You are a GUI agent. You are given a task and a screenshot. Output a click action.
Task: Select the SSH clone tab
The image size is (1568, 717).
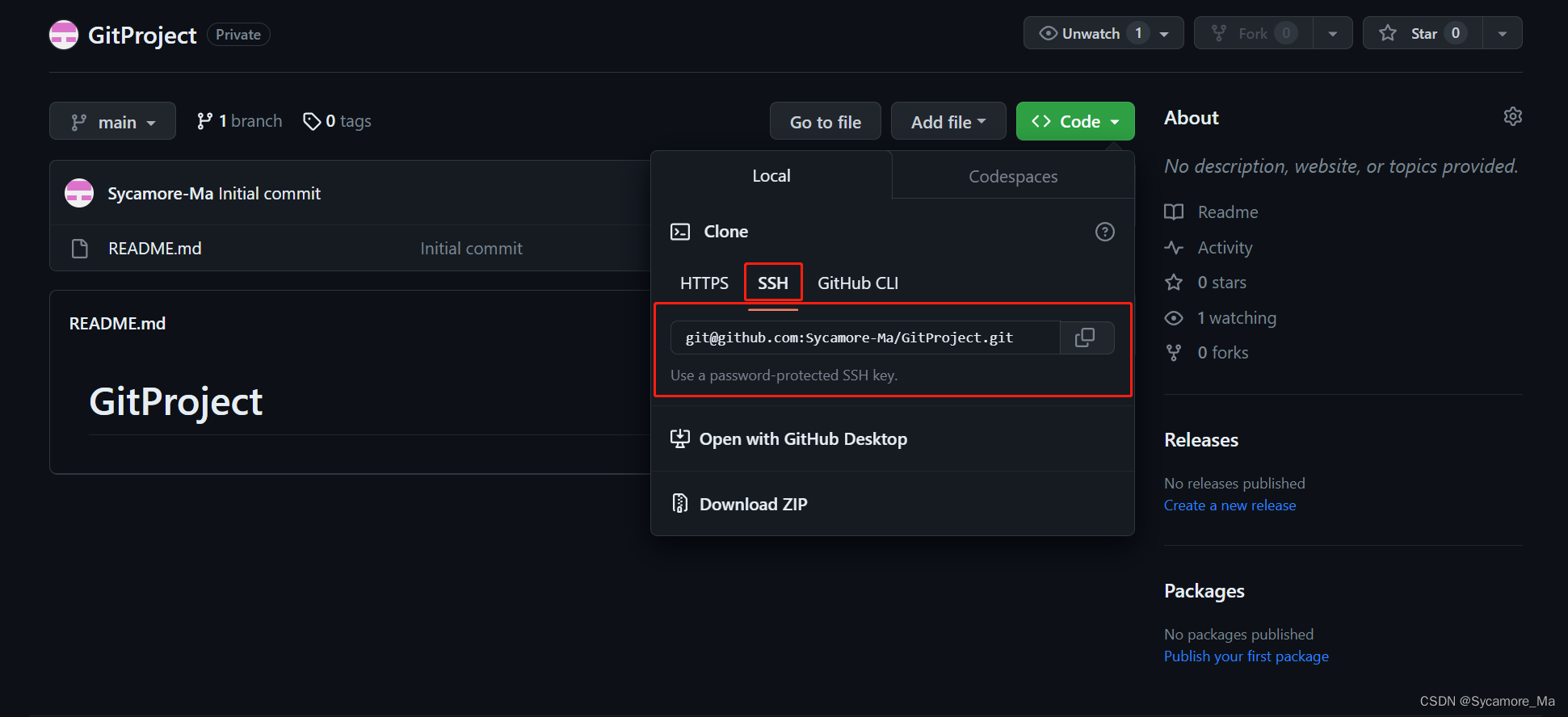click(773, 283)
